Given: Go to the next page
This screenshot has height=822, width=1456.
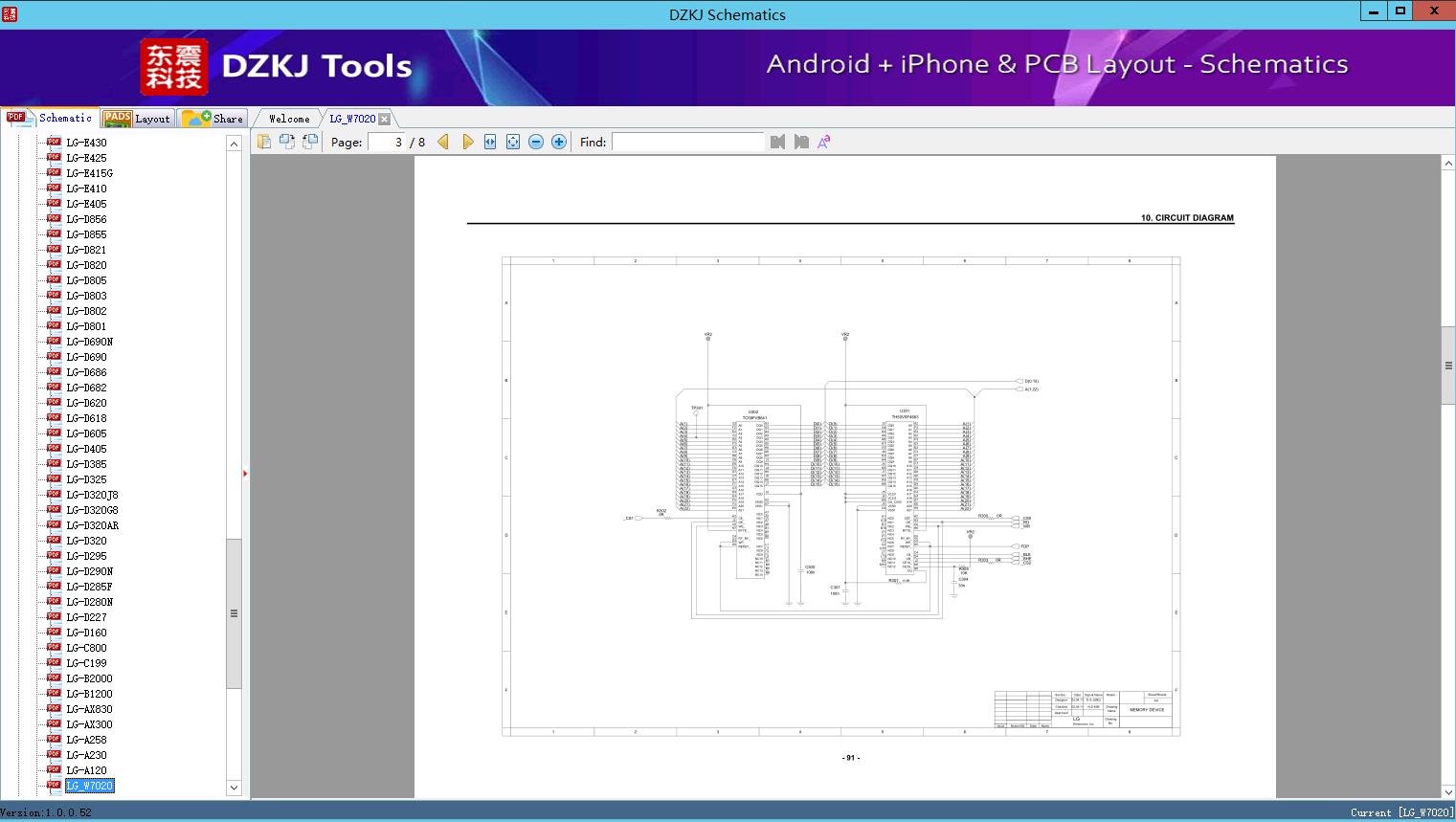Looking at the screenshot, I should 467,142.
